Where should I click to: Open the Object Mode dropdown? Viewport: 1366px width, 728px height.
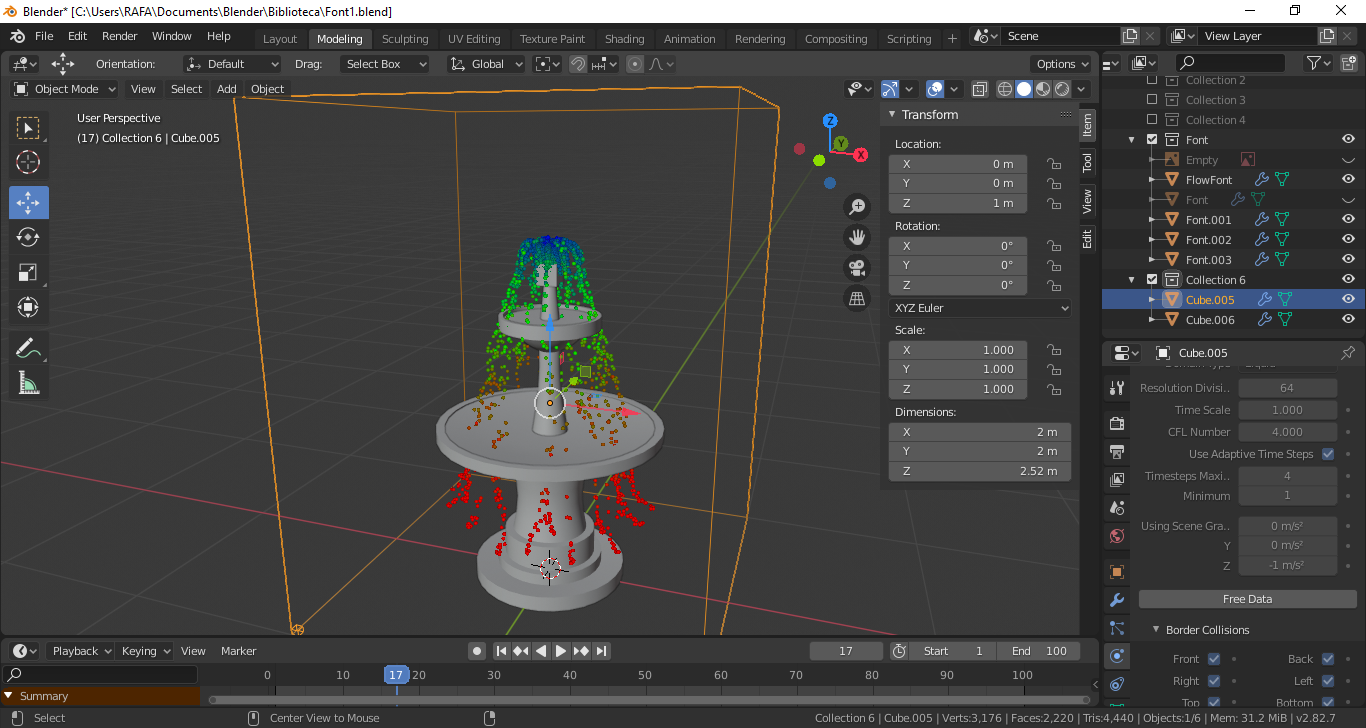point(65,89)
